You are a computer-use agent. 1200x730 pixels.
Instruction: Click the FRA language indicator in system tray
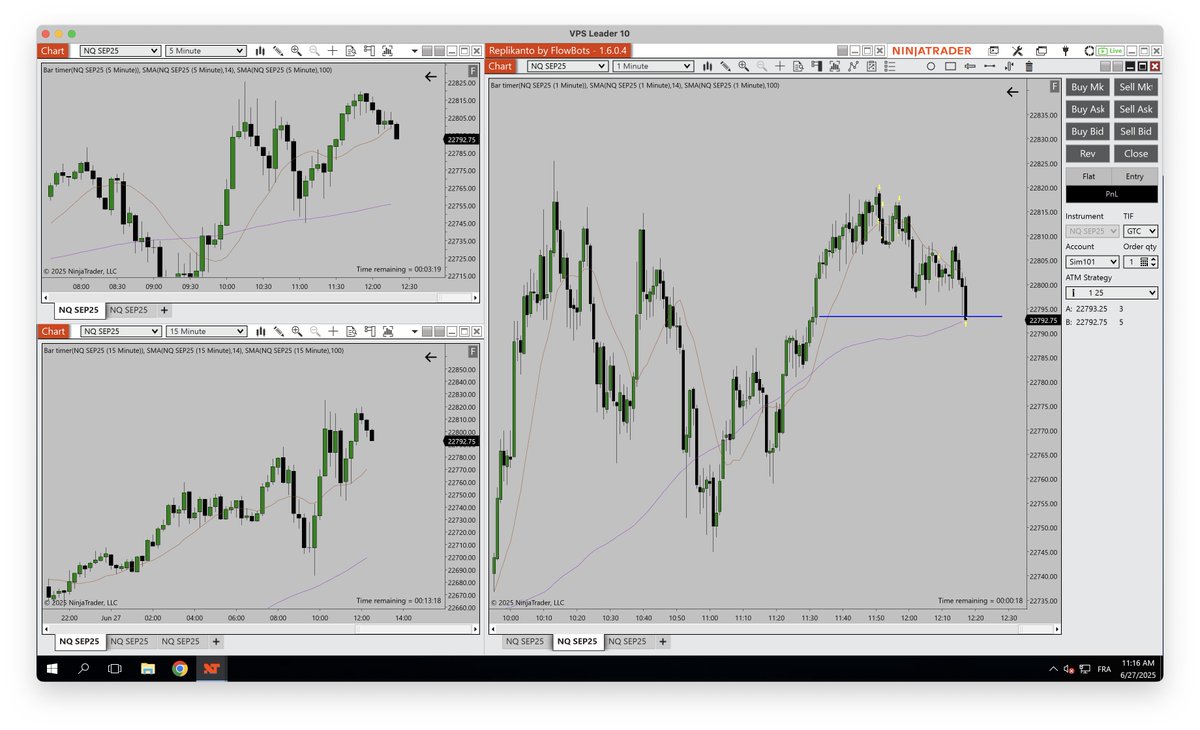[x=1104, y=668]
